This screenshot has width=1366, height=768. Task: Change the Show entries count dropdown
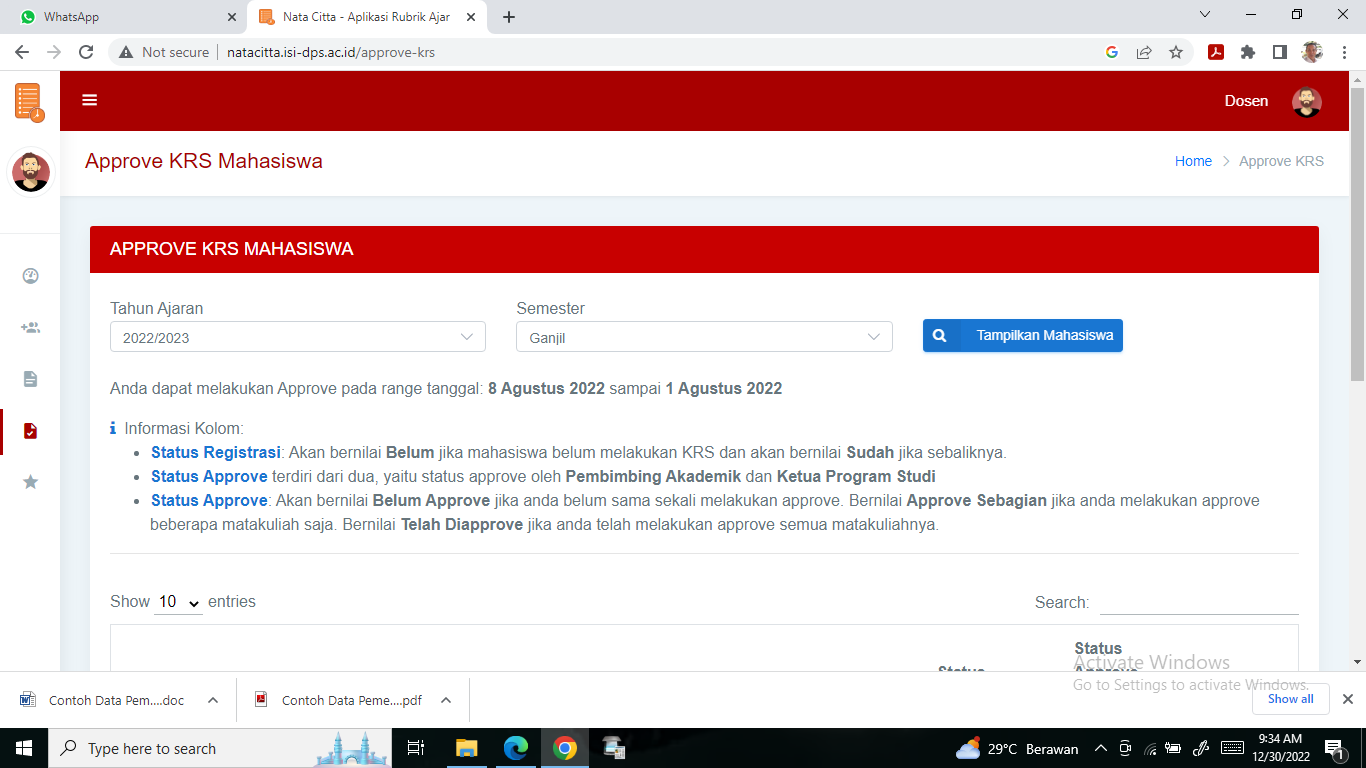(x=179, y=602)
